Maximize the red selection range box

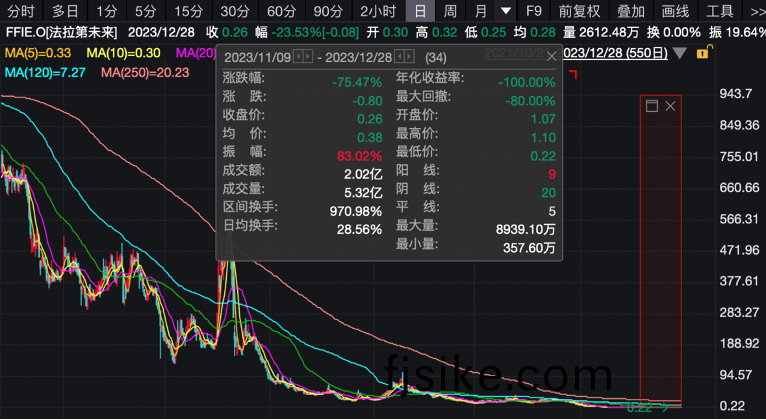[652, 106]
